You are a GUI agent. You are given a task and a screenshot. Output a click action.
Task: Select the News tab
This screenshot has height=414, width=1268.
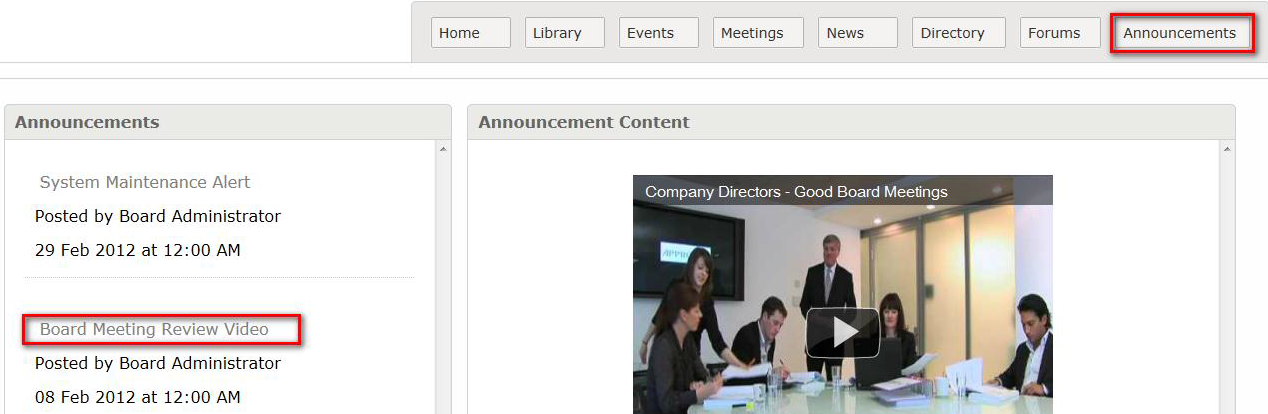(x=857, y=33)
